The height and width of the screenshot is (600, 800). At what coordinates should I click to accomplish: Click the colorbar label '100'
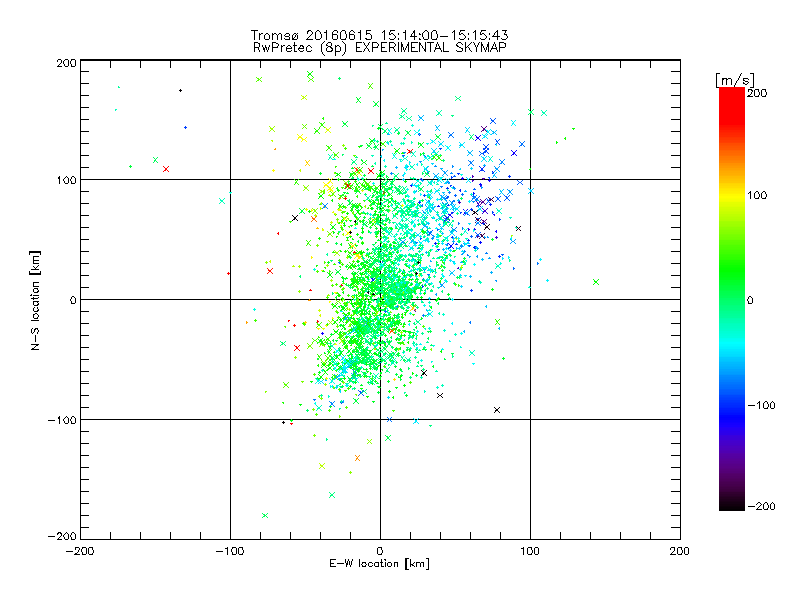pyautogui.click(x=757, y=195)
